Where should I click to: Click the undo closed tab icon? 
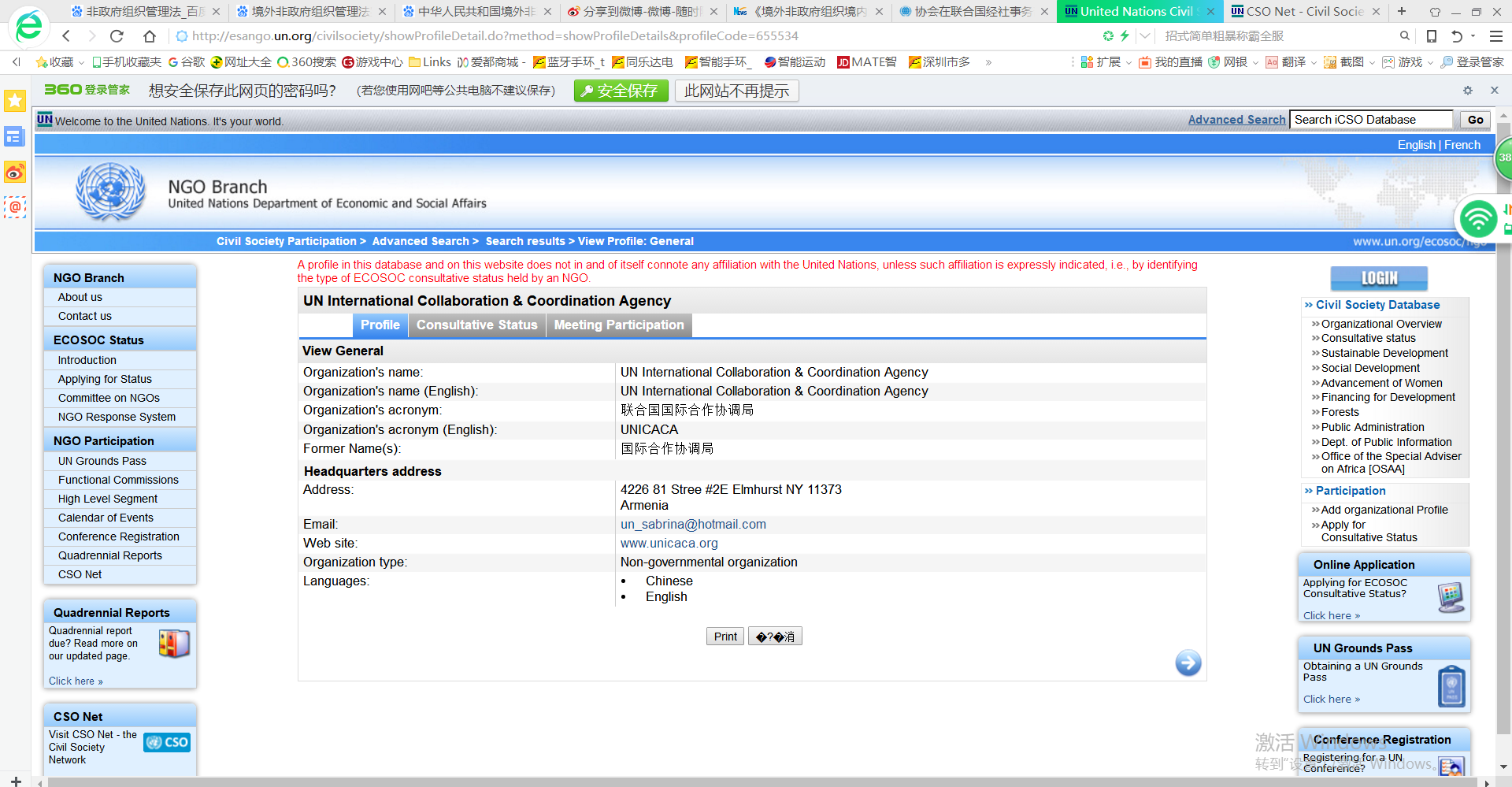click(1456, 36)
